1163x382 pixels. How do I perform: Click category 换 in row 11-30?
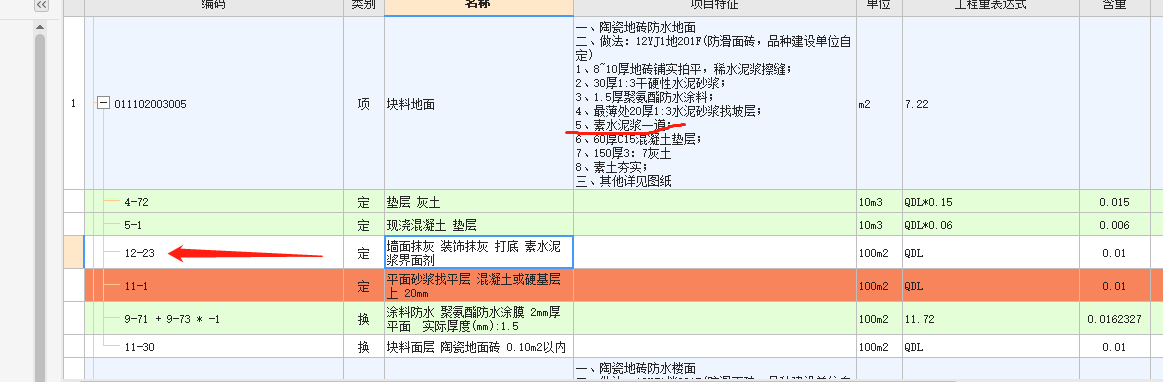[x=363, y=346]
